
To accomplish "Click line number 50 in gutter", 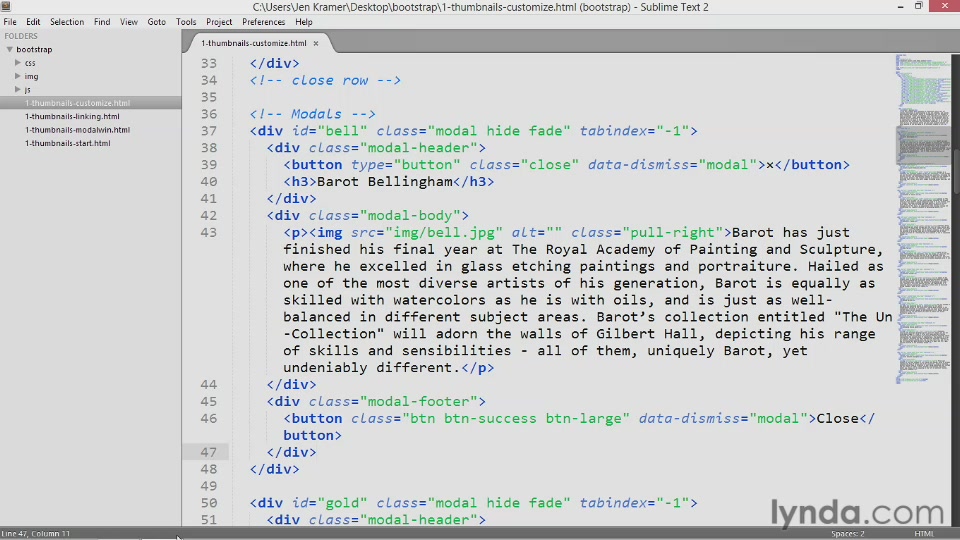I will [x=209, y=503].
